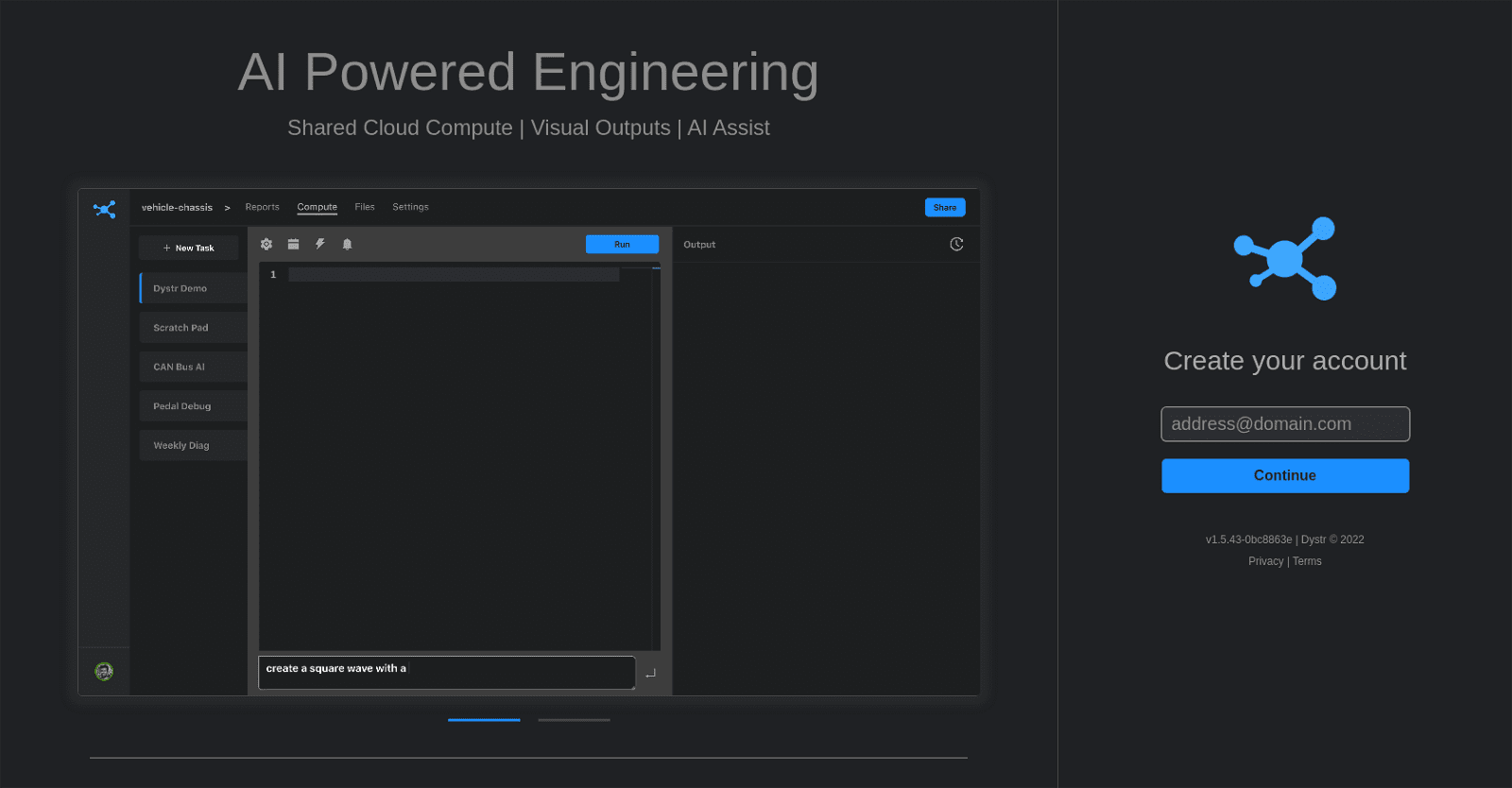Screen dimensions: 1512x788
Task: Switch to the Files tab
Action: (365, 207)
